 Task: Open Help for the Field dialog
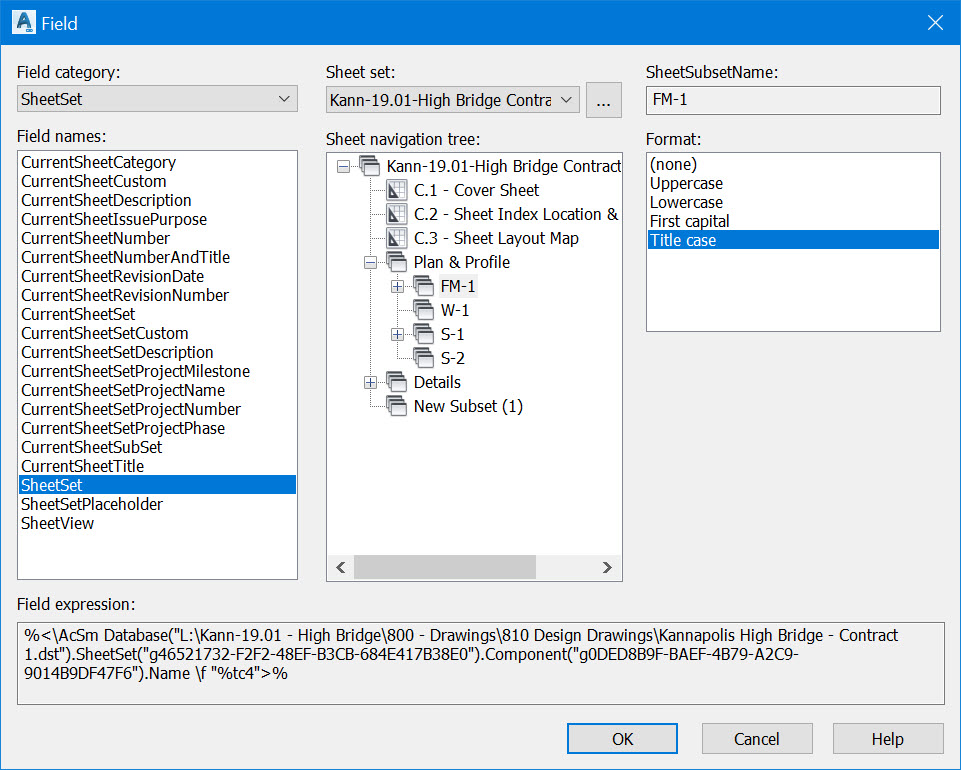click(888, 739)
